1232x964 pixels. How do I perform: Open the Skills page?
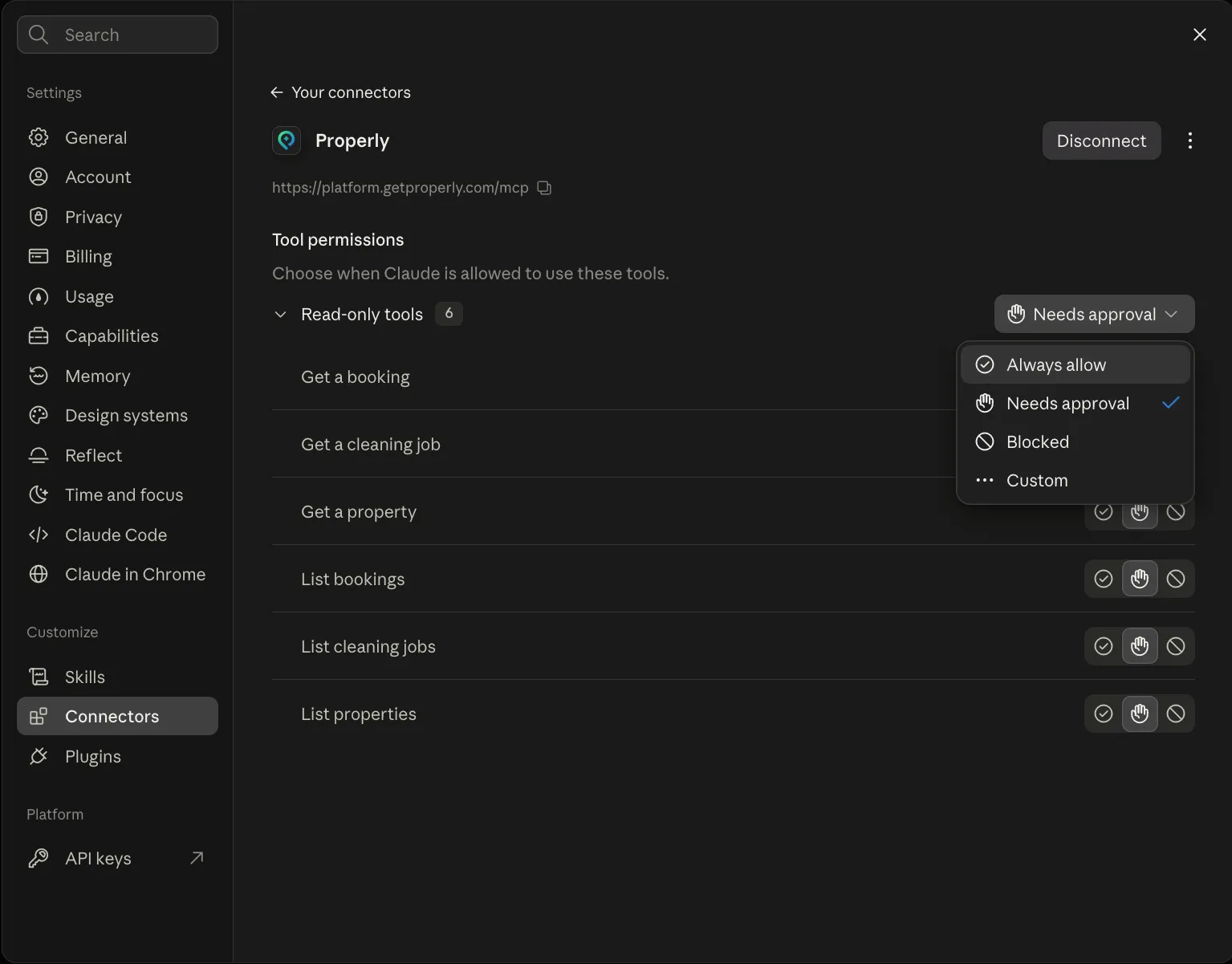point(117,677)
